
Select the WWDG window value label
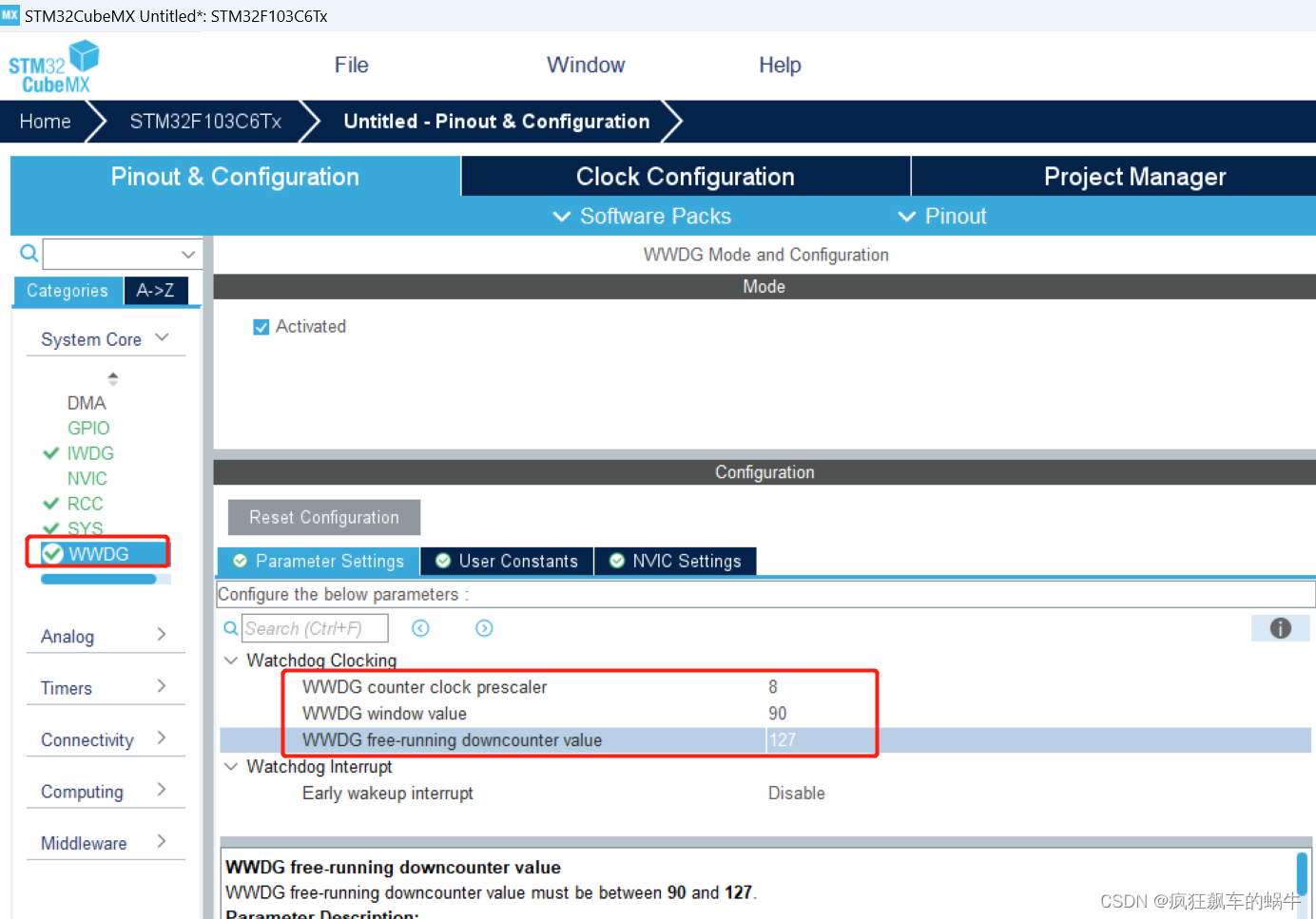tap(384, 714)
